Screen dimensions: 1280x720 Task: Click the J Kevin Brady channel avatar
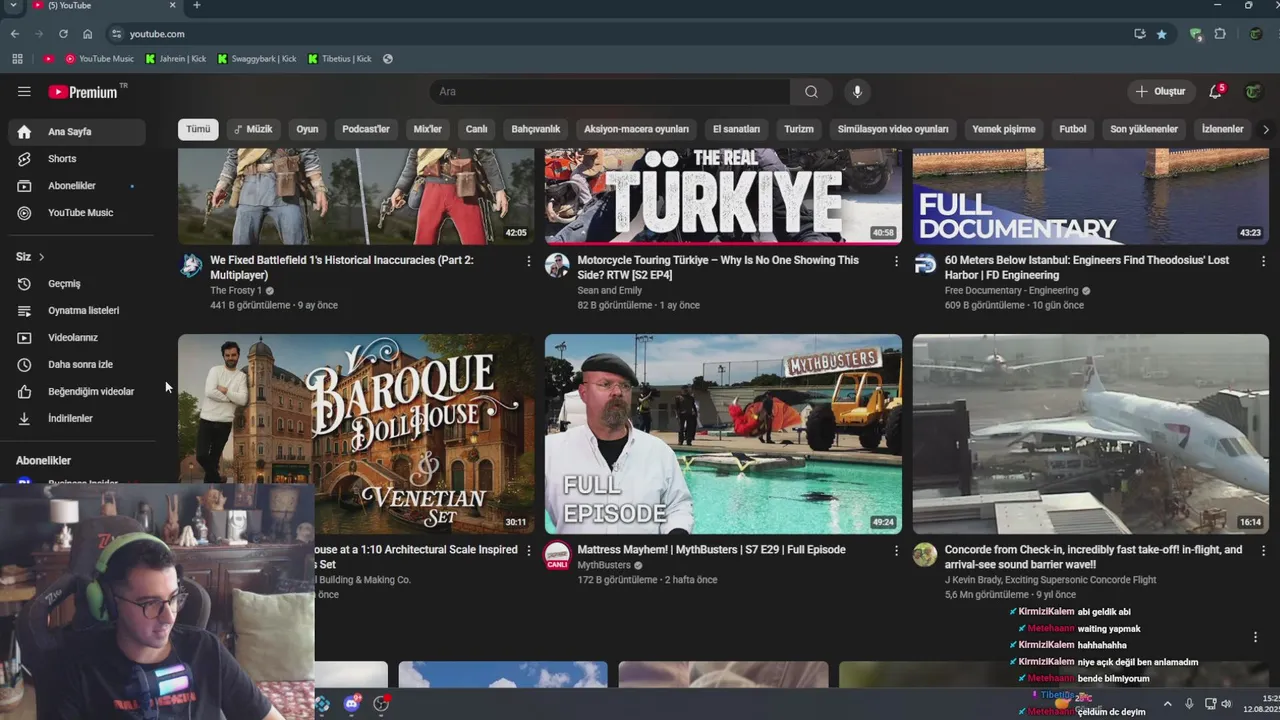click(925, 555)
